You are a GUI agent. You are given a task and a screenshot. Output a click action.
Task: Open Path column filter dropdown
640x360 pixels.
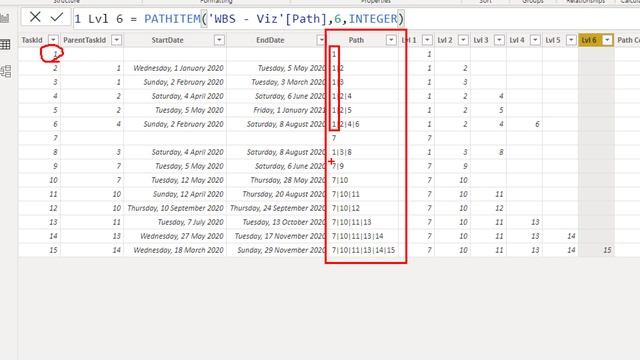coord(391,40)
